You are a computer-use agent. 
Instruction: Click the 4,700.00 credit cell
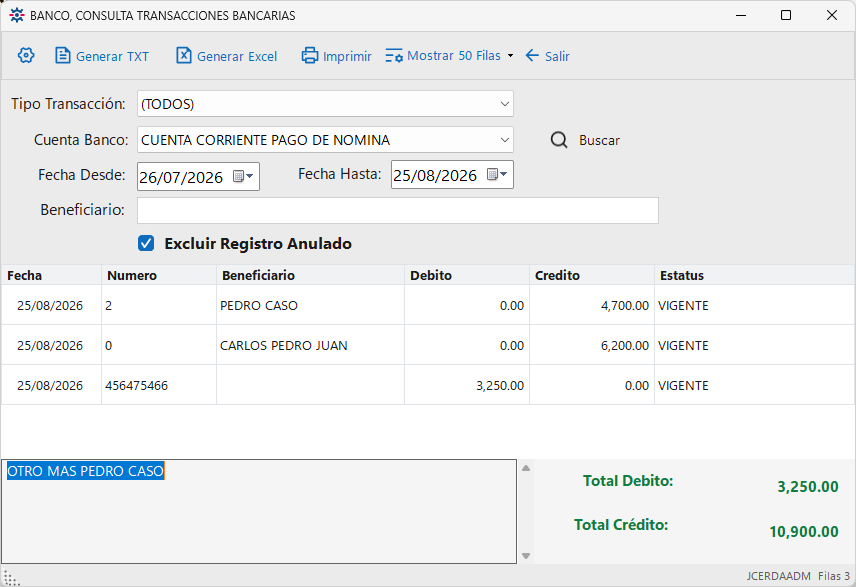pos(592,305)
